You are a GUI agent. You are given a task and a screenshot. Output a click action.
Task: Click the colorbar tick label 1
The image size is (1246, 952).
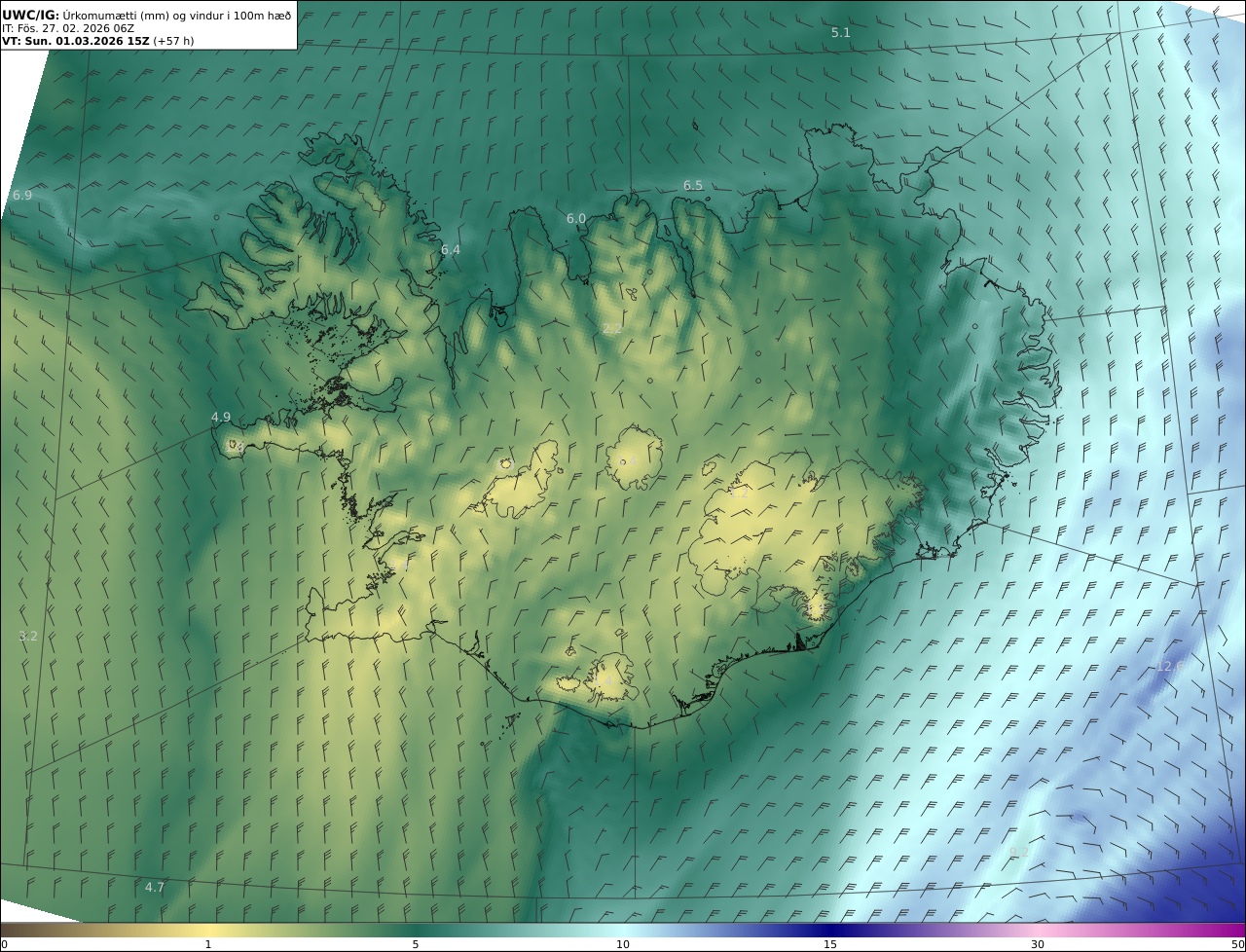207,944
